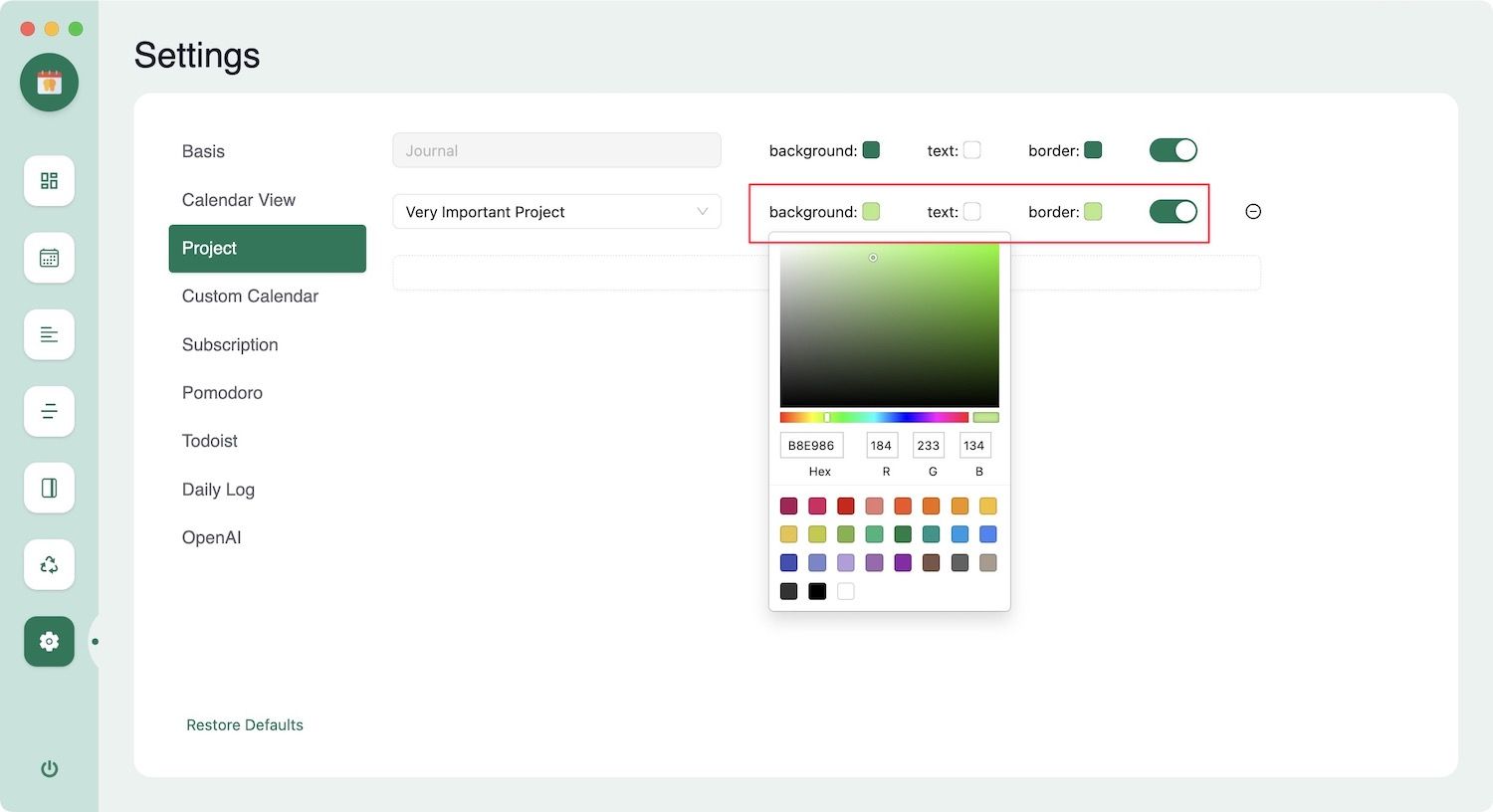Click the centered timeline sidebar icon
1493x812 pixels.
tap(49, 411)
